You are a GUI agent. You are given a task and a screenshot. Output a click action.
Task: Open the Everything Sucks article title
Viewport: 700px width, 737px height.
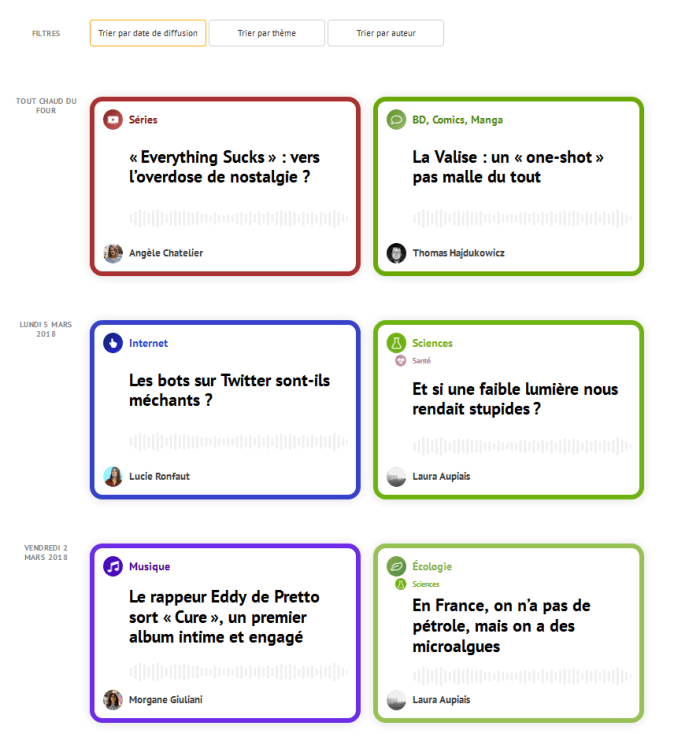[x=225, y=167]
